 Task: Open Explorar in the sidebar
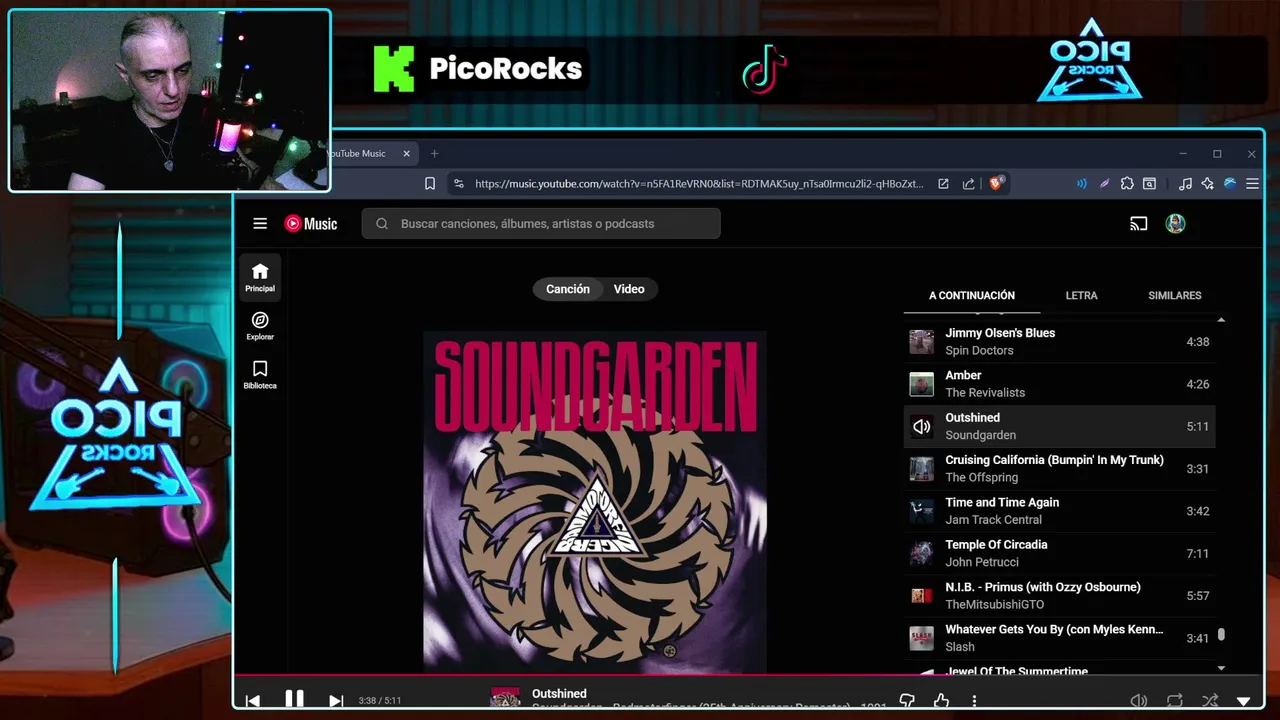click(260, 326)
